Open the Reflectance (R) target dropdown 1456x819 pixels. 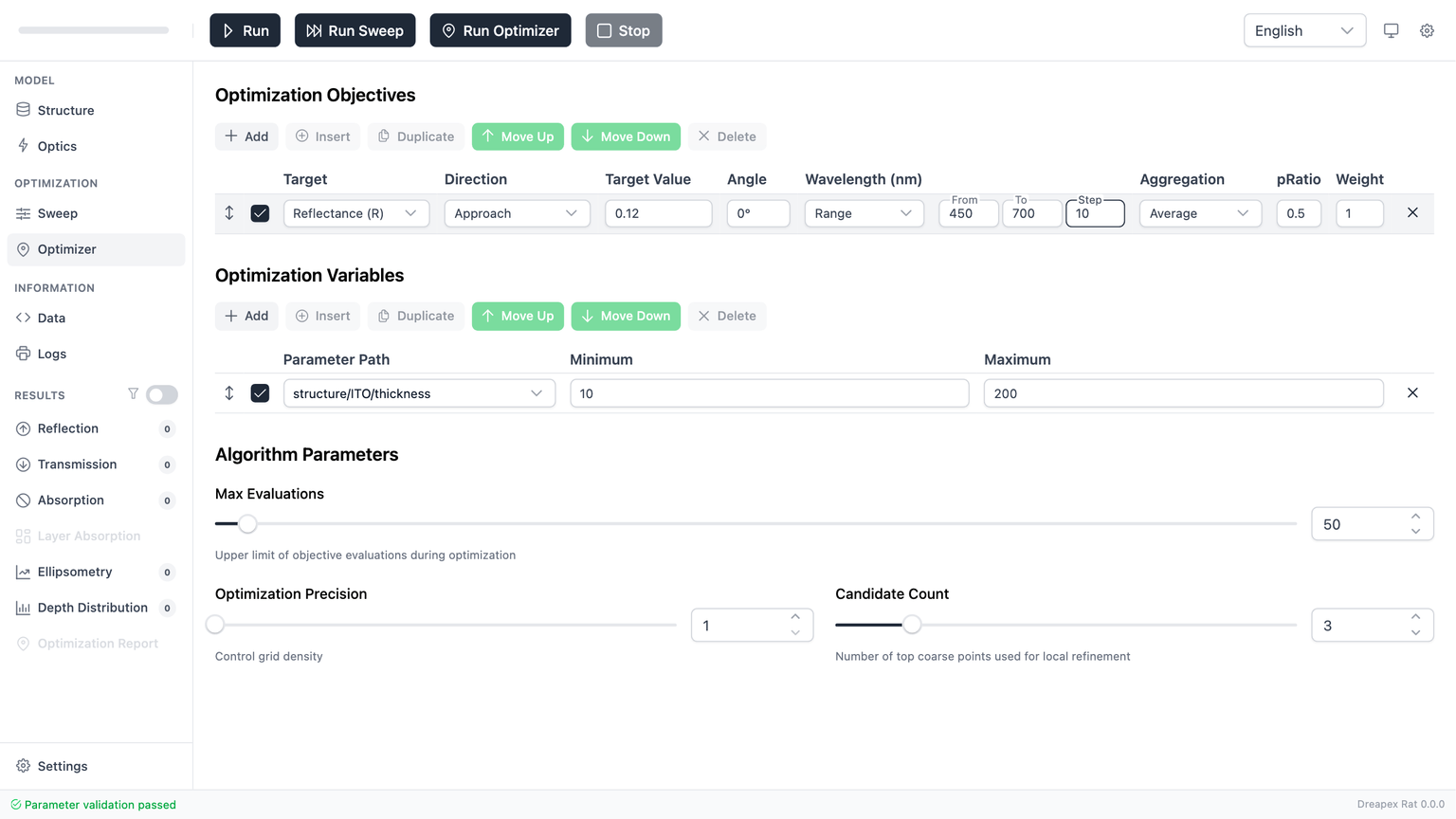coord(355,213)
